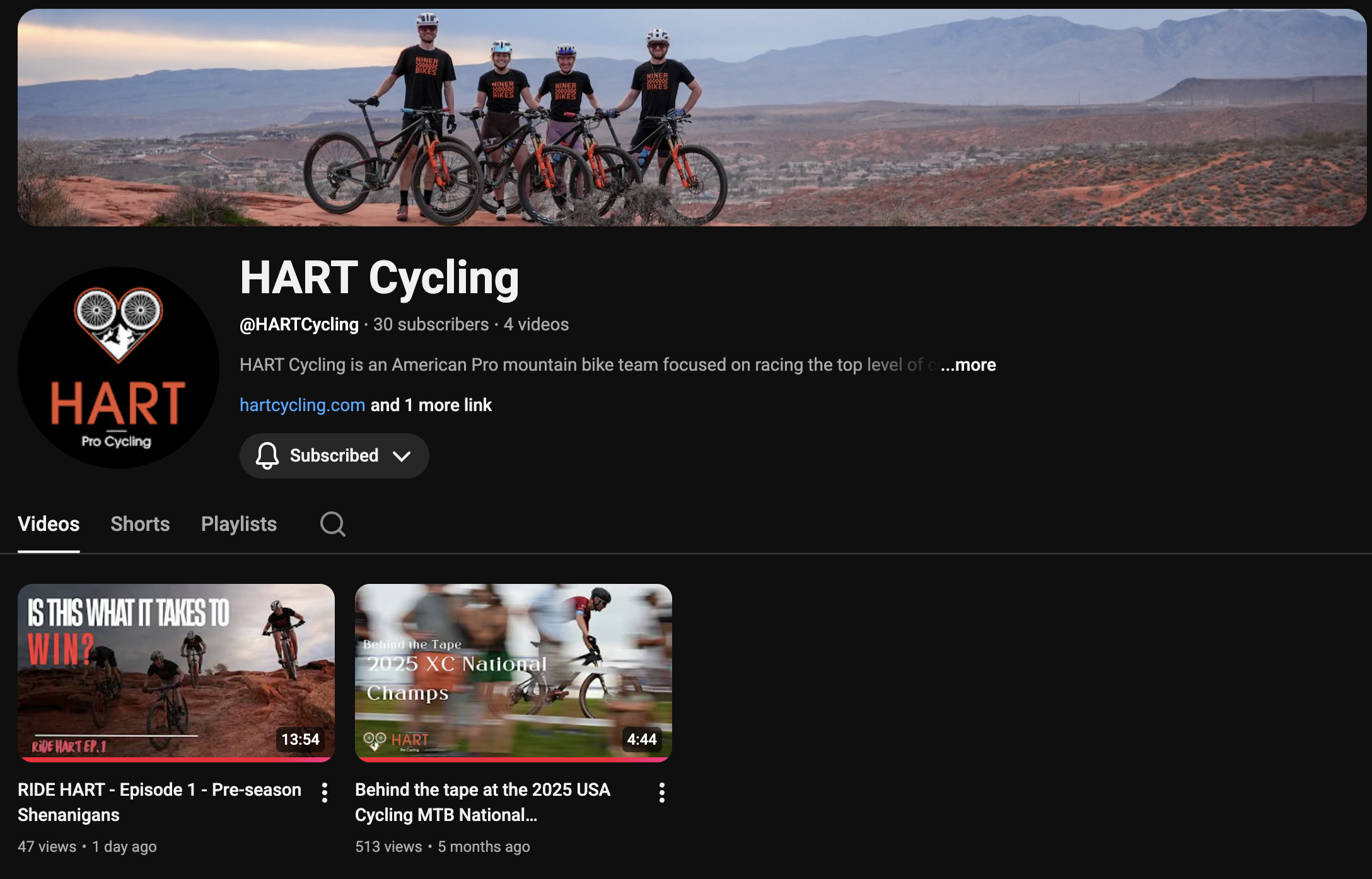Screen dimensions: 1372x879
Task: Open the 'and 1 more link' list
Action: [x=431, y=405]
